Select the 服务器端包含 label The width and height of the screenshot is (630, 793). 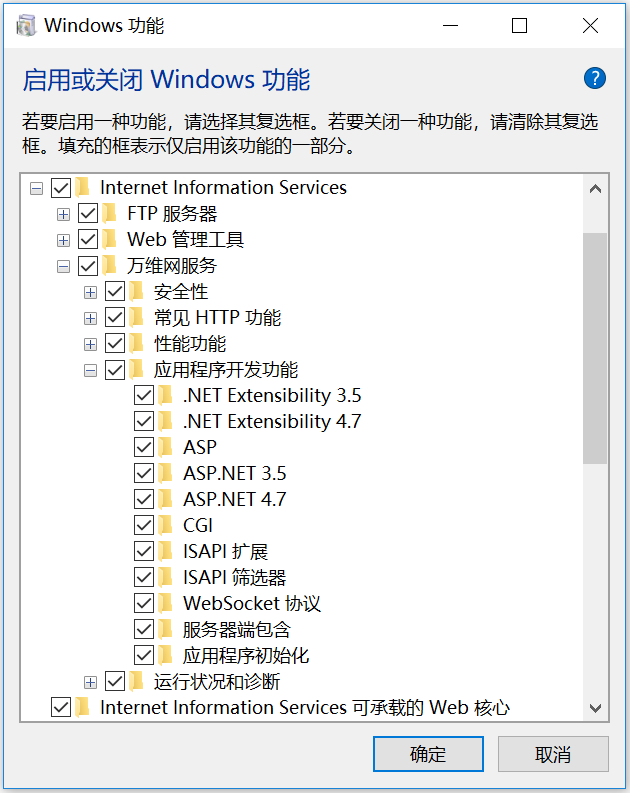pyautogui.click(x=237, y=630)
